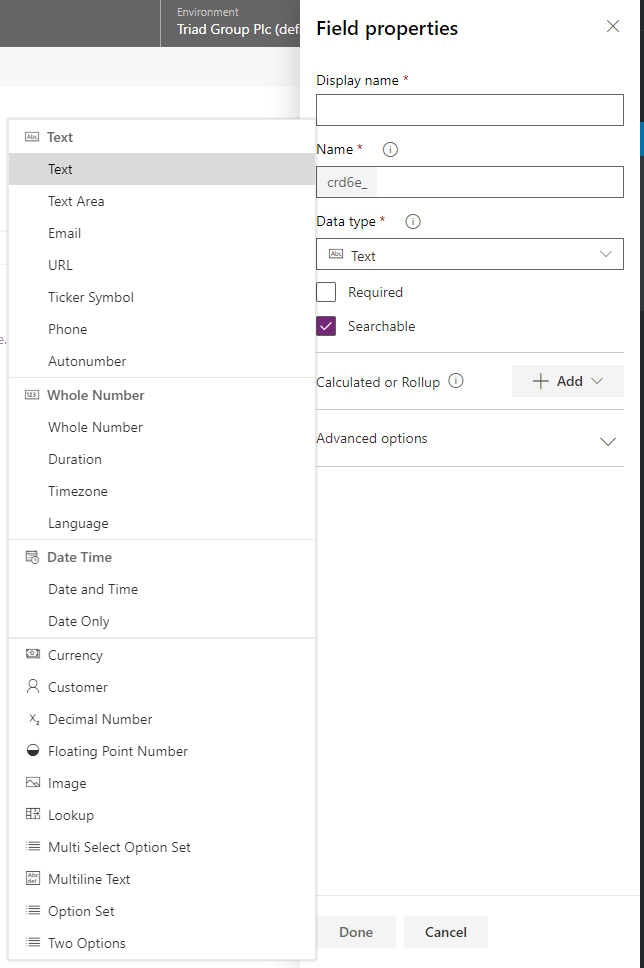Screen dimensions: 644x968
Task: Click the Customer person icon
Action: pos(33,686)
